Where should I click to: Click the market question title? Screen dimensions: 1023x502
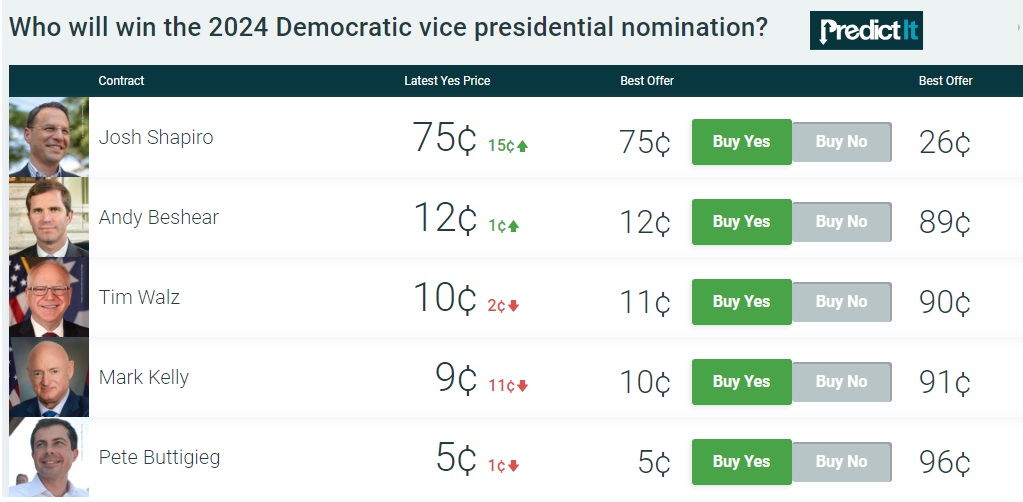(388, 28)
